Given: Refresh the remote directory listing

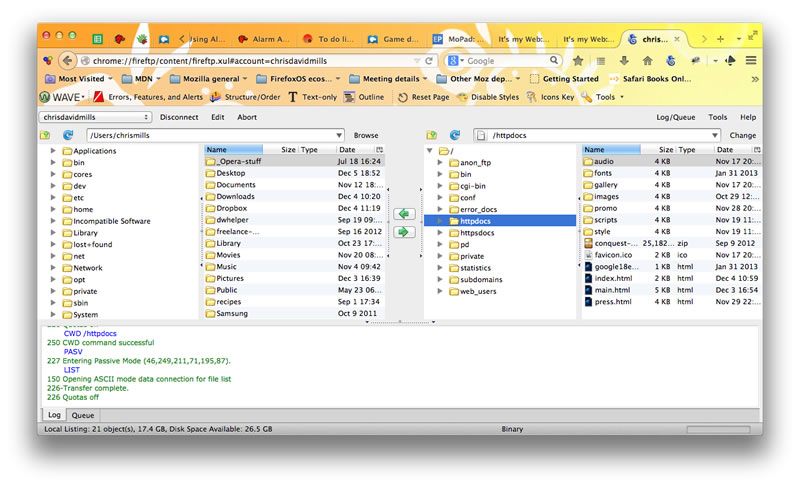Looking at the screenshot, I should [455, 135].
